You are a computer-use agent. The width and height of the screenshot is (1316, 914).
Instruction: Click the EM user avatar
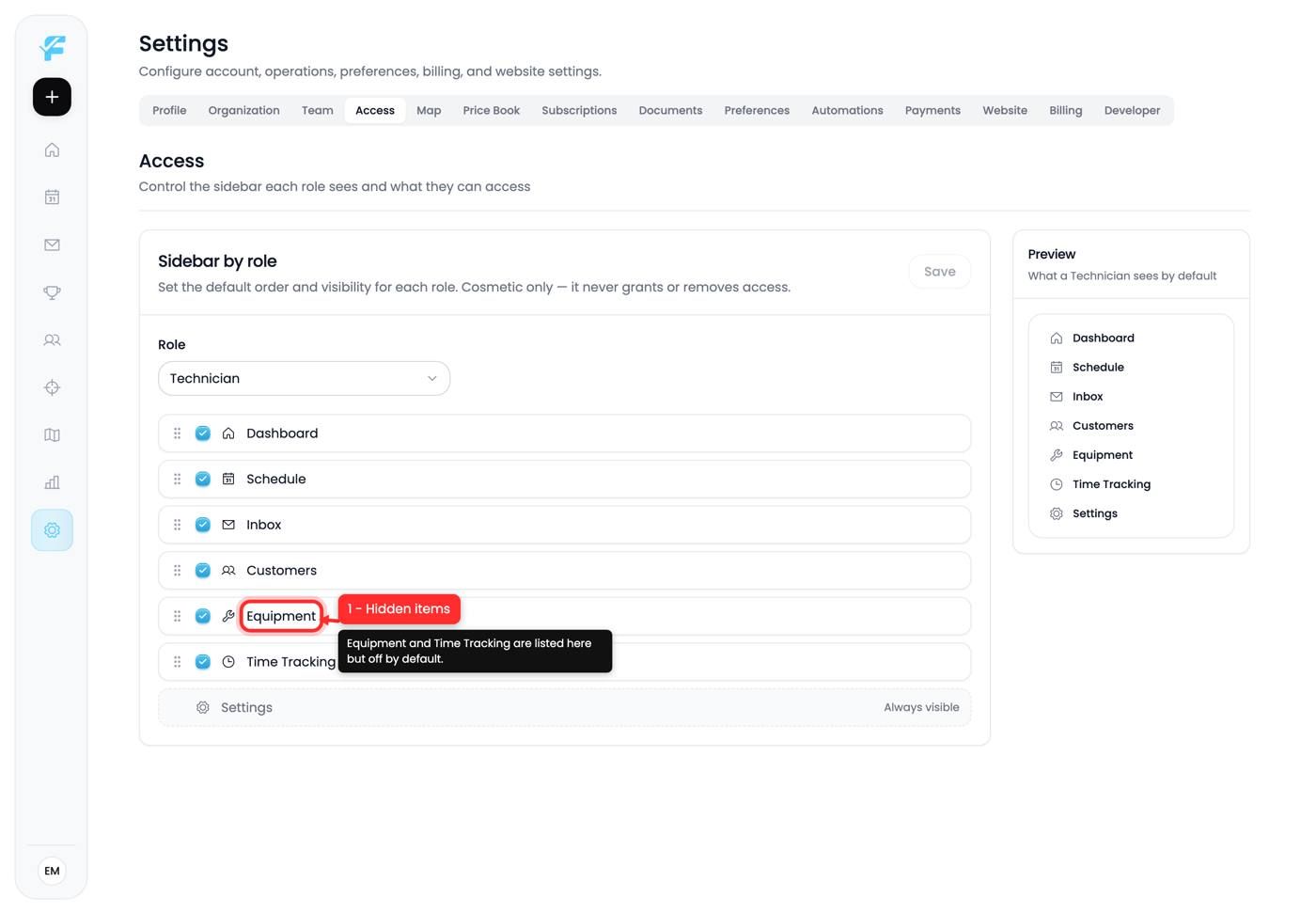(x=52, y=871)
